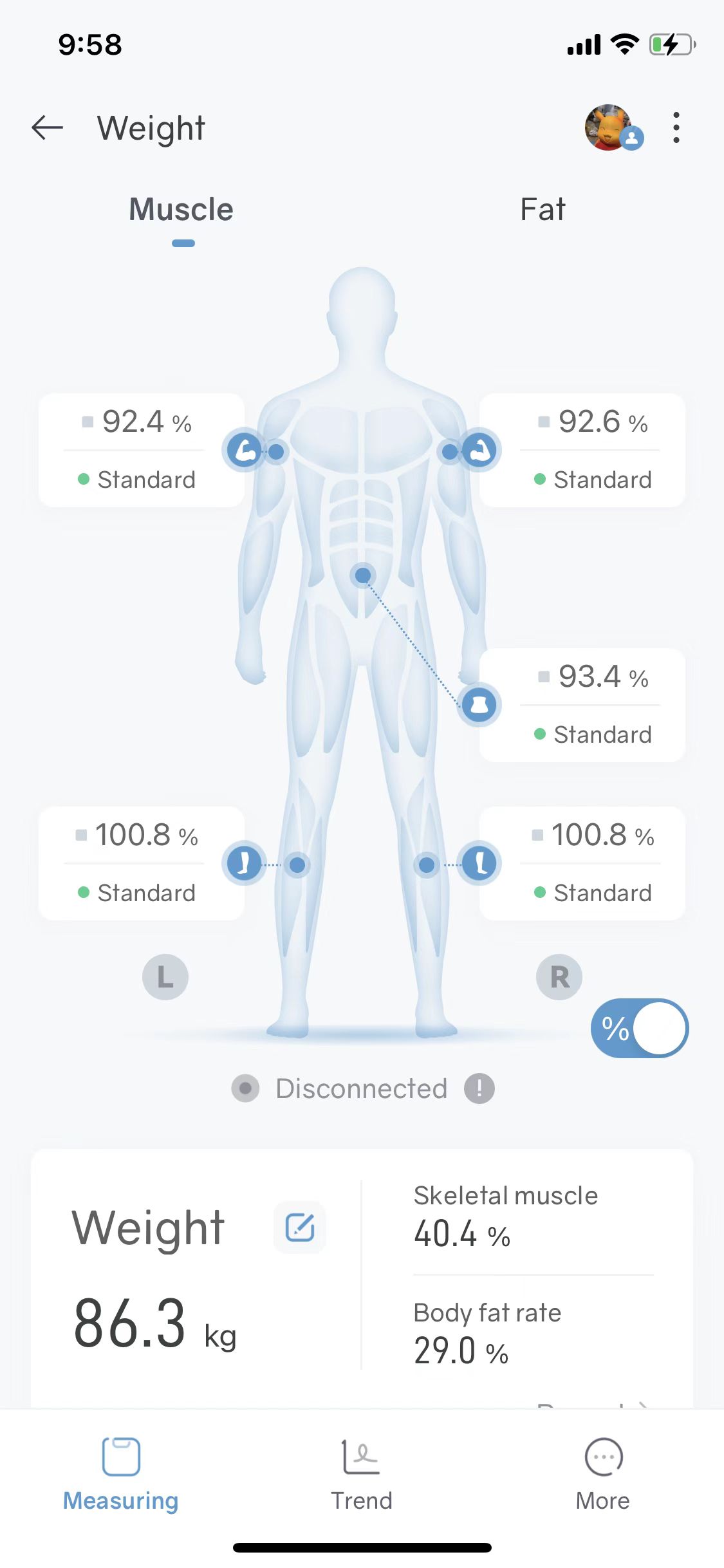Tap the back arrow icon
Screen dimensions: 724x1568
click(48, 127)
